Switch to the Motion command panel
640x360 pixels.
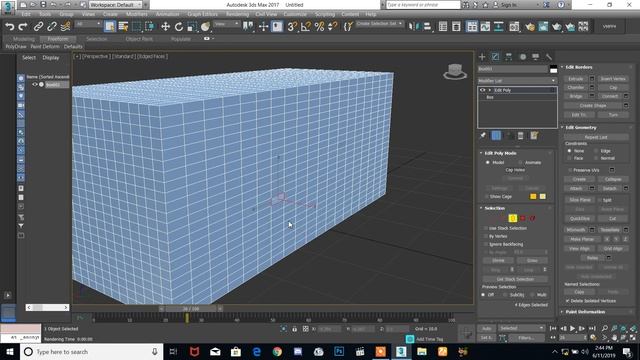pyautogui.click(x=522, y=57)
